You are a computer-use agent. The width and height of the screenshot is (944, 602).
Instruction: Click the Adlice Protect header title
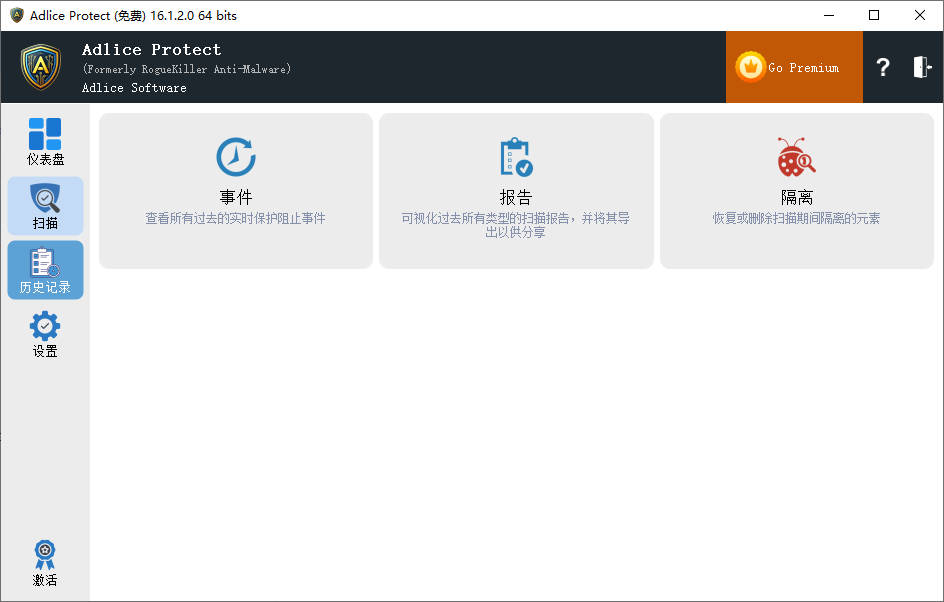(x=152, y=49)
